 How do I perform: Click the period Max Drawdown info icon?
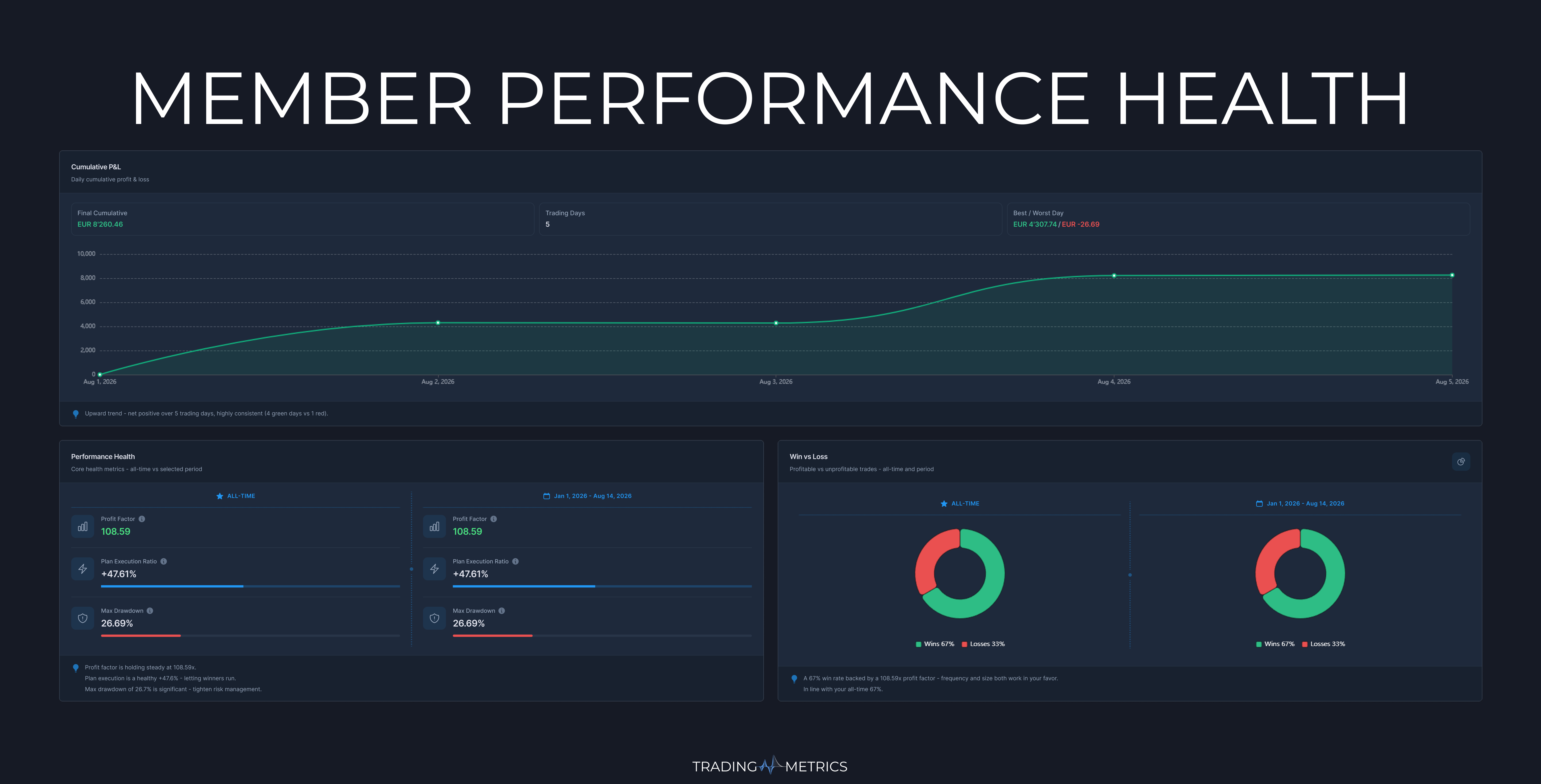click(502, 611)
